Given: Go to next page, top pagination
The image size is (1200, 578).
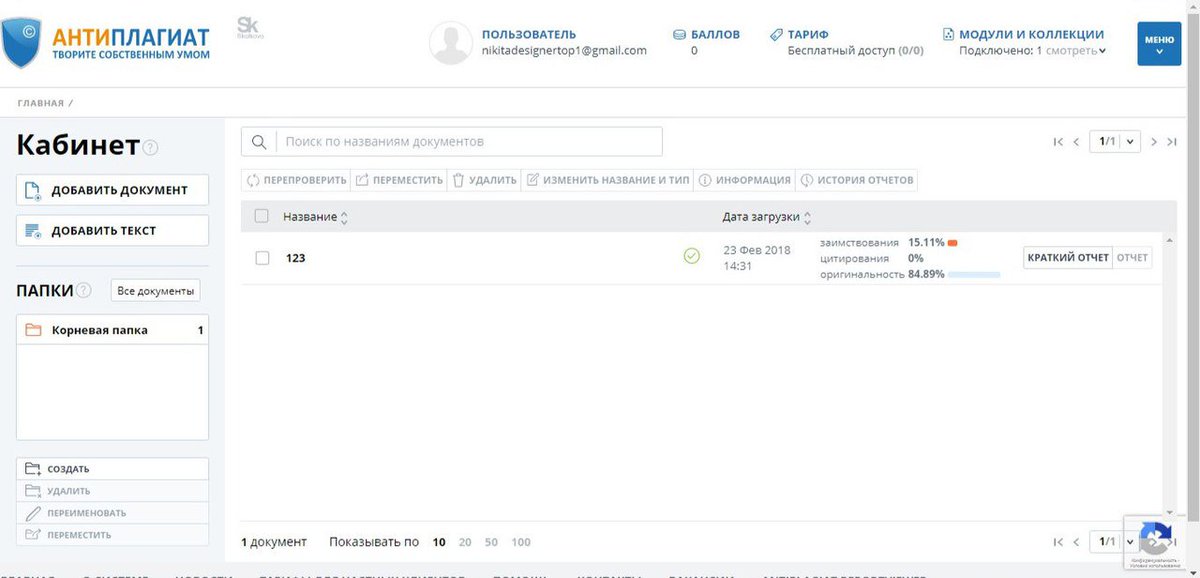Looking at the screenshot, I should coord(1154,142).
